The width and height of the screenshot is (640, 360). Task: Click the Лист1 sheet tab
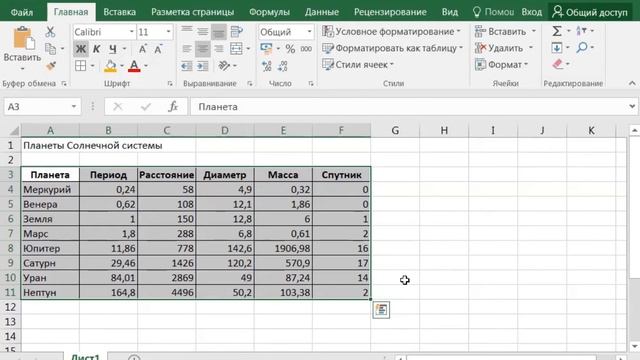click(x=85, y=357)
